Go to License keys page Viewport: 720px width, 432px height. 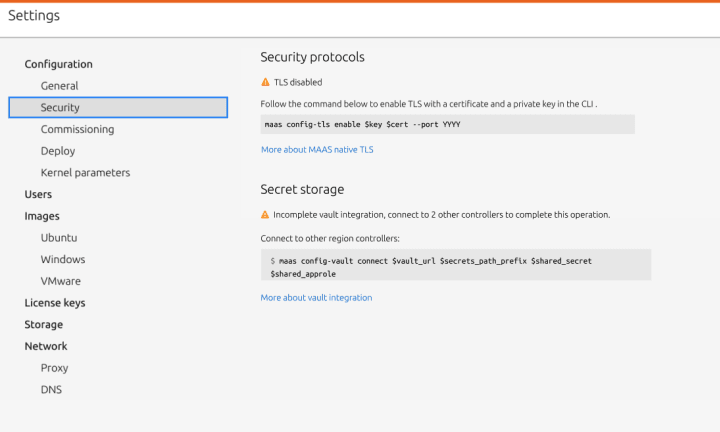point(55,303)
